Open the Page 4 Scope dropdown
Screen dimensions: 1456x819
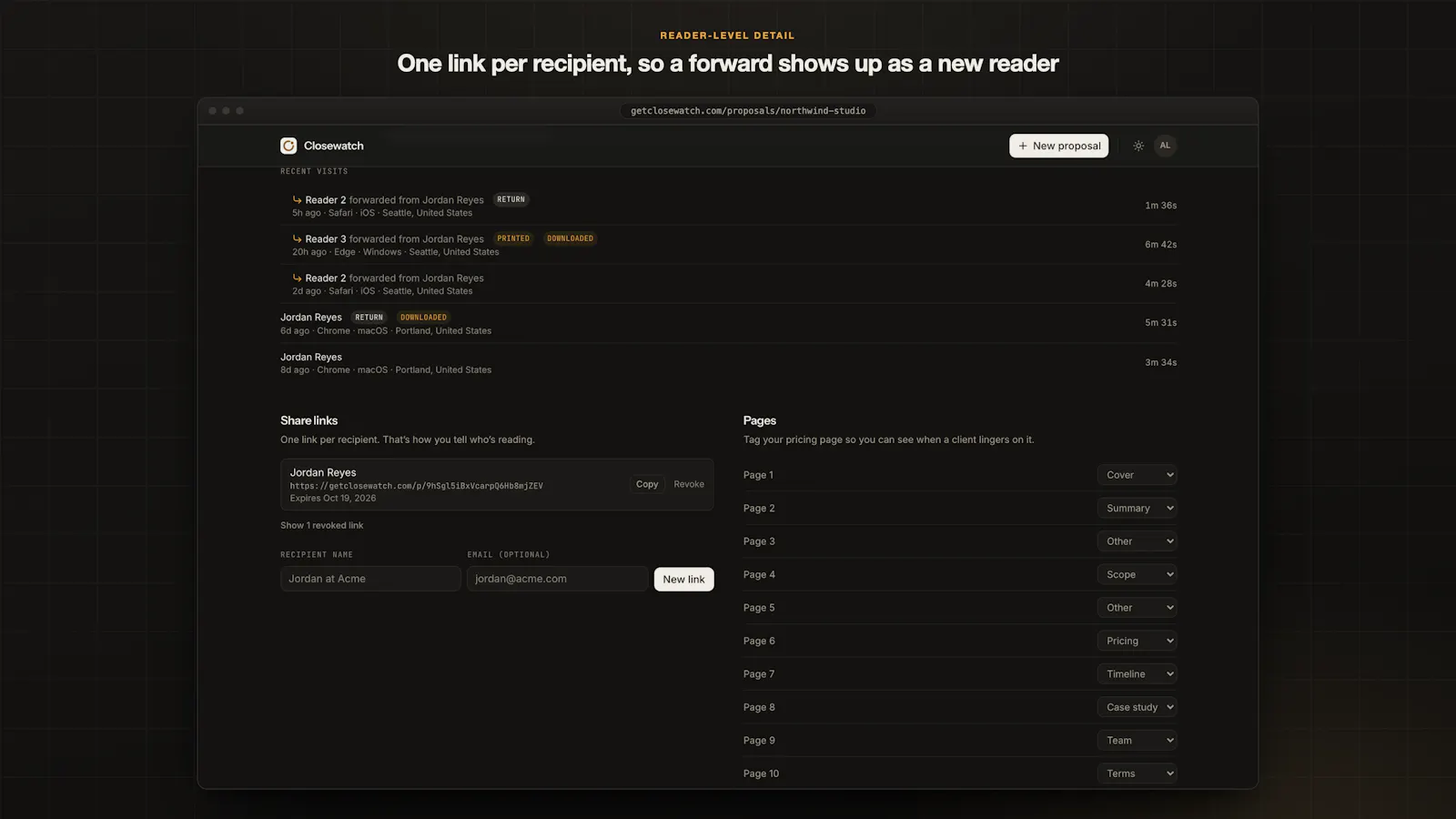[1137, 574]
